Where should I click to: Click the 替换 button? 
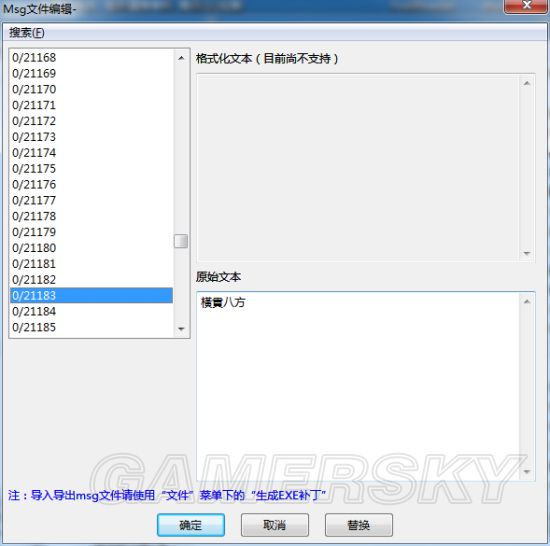click(359, 525)
